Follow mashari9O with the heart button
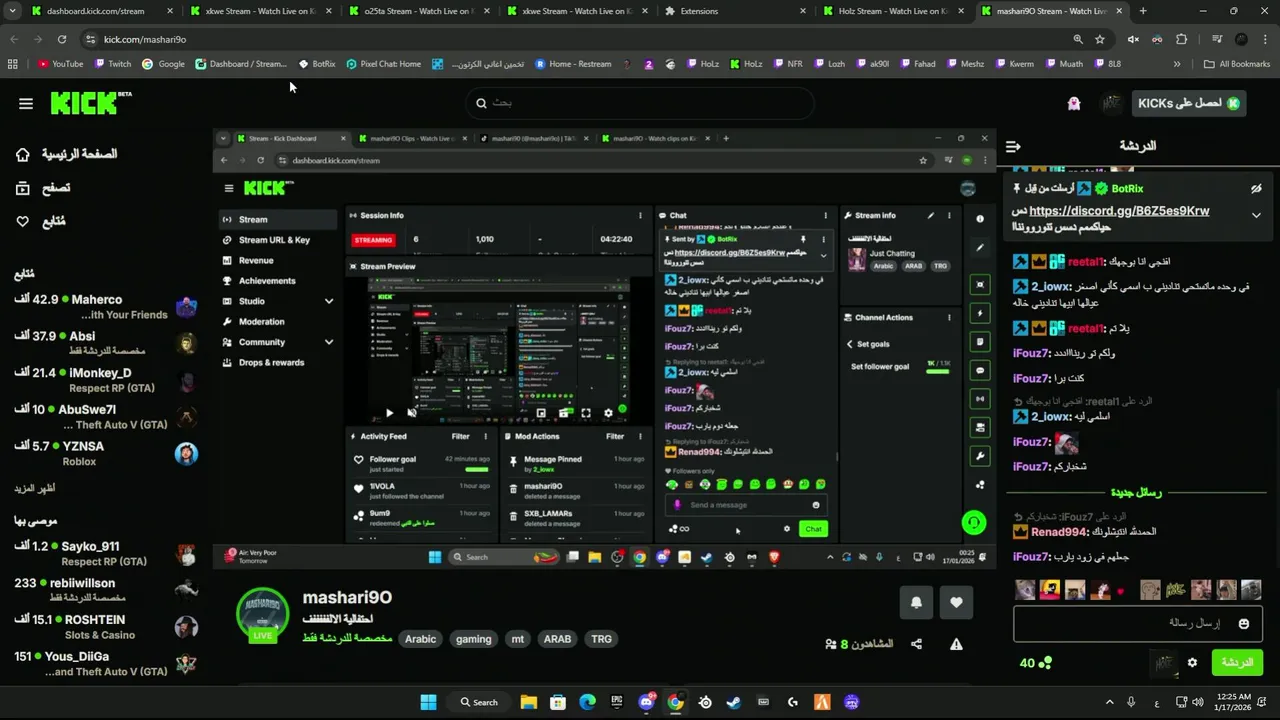This screenshot has width=1280, height=720. point(956,602)
